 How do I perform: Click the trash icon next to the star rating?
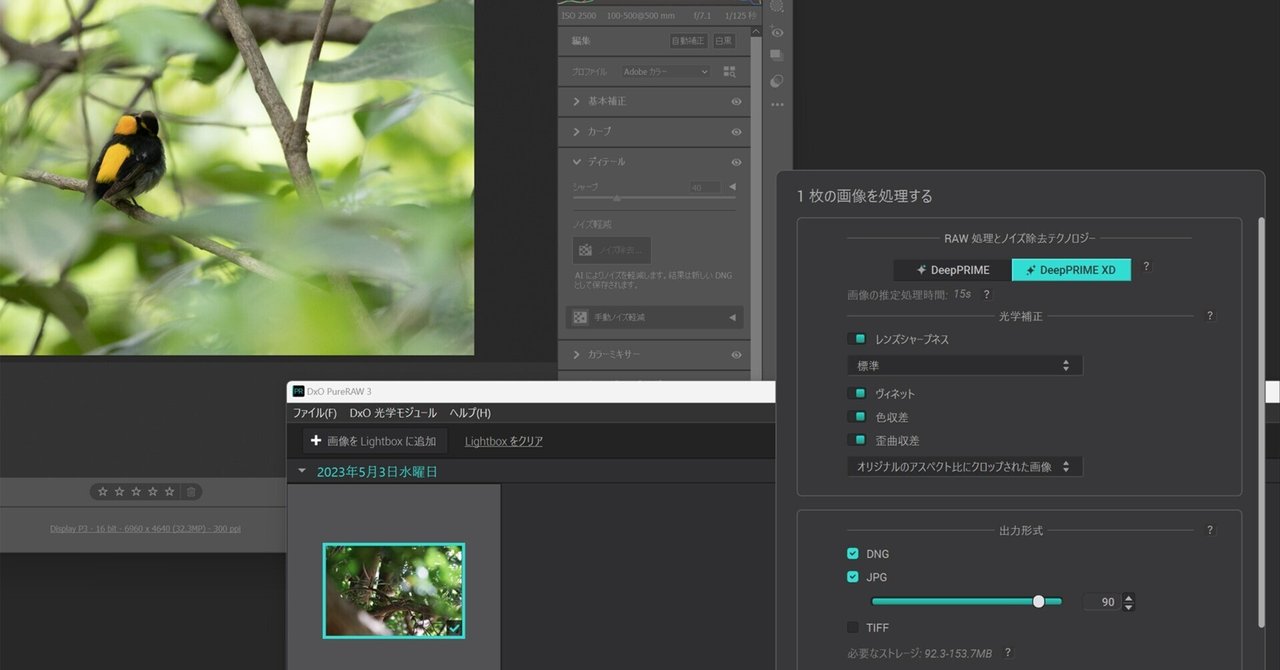(190, 491)
